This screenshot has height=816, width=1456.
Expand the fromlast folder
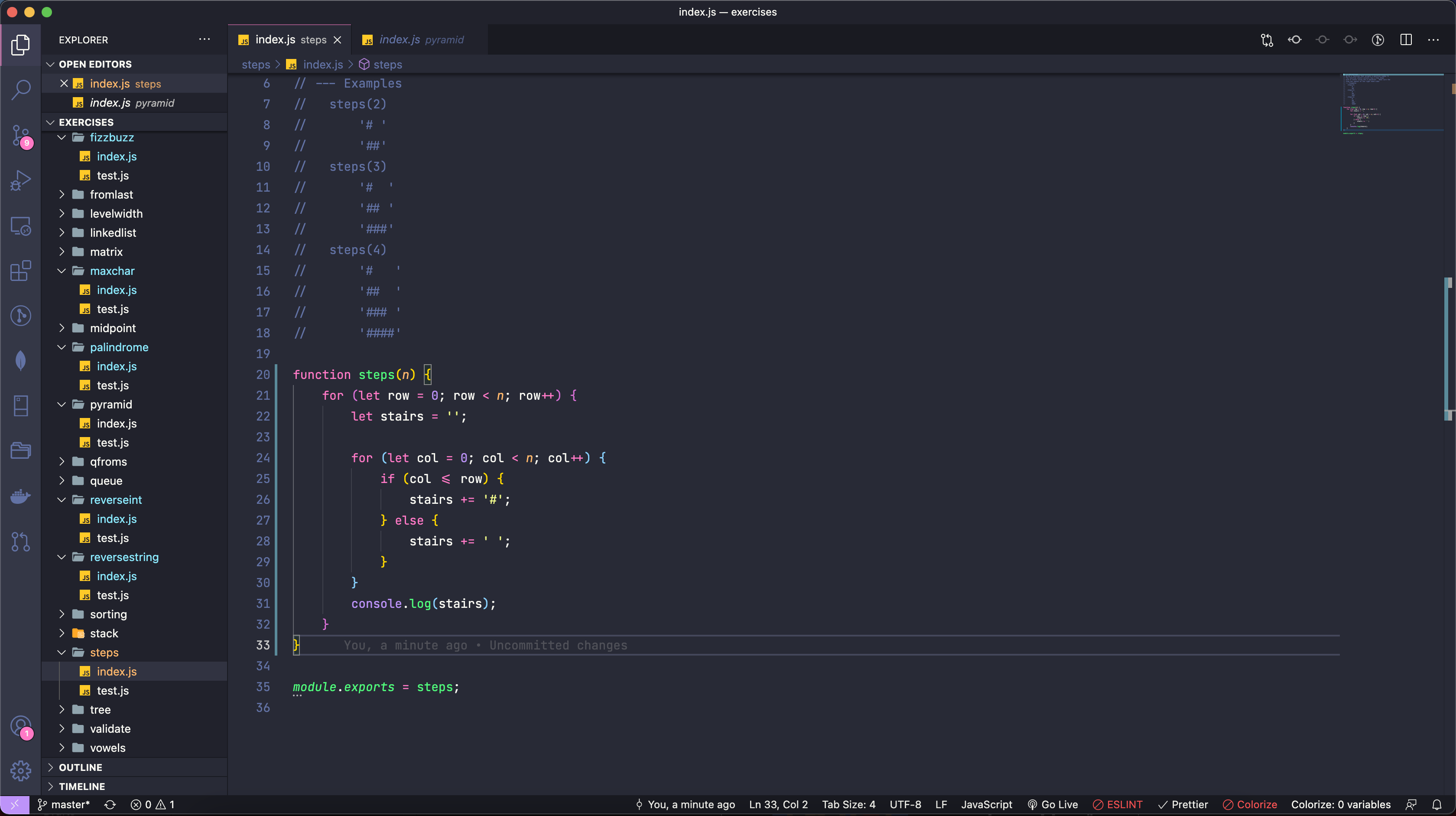(x=134, y=195)
